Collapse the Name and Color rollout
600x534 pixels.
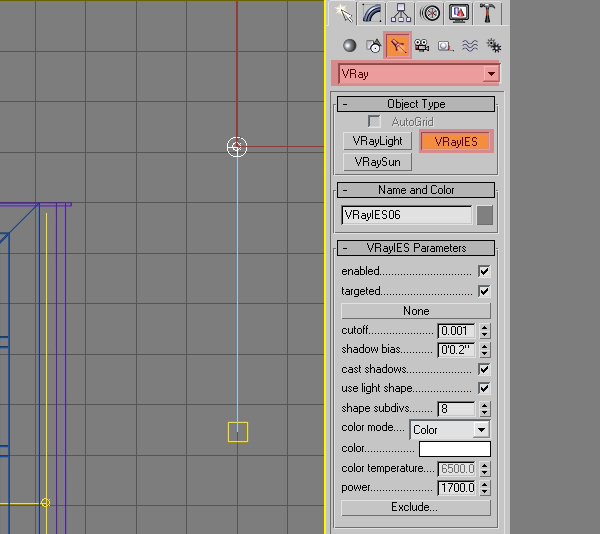[x=416, y=190]
